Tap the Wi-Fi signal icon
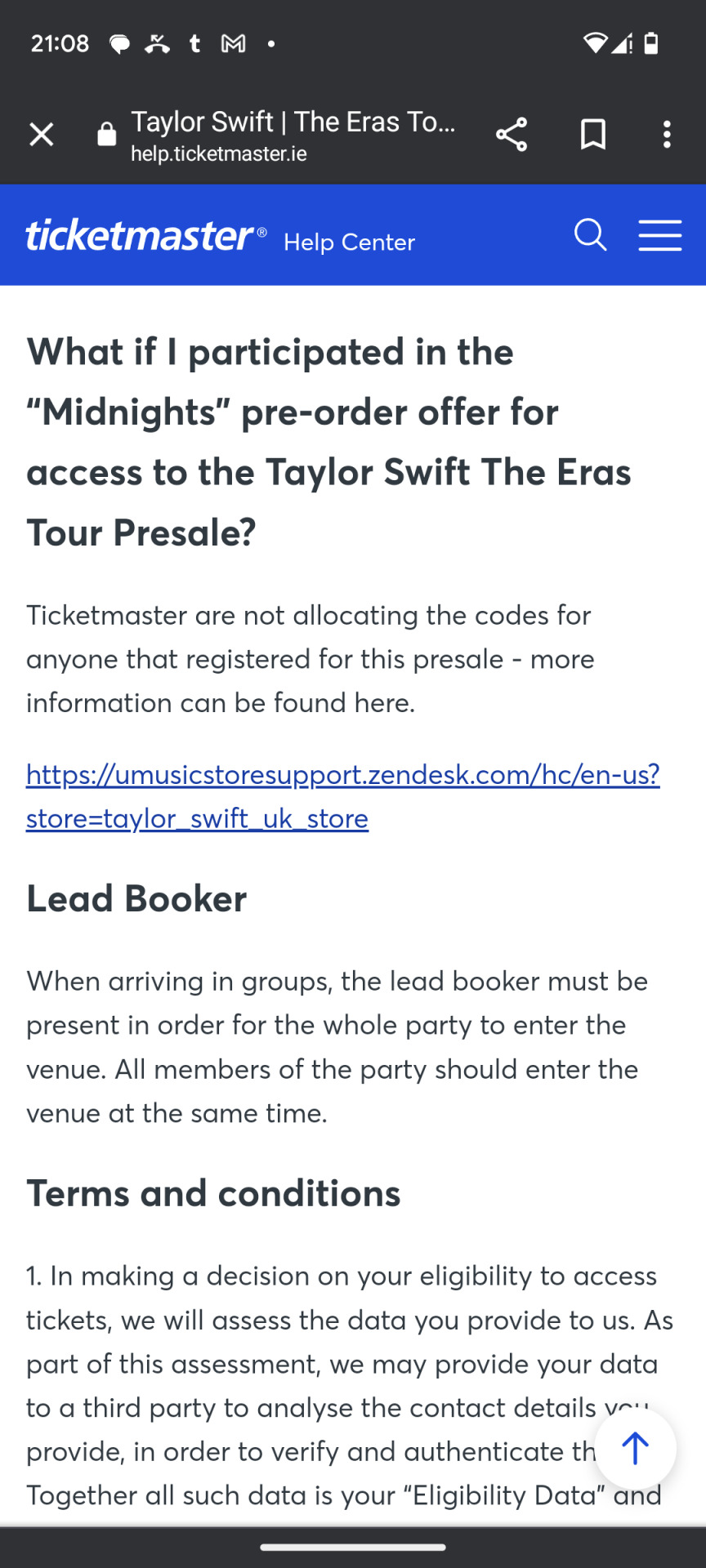706x1568 pixels. point(595,43)
